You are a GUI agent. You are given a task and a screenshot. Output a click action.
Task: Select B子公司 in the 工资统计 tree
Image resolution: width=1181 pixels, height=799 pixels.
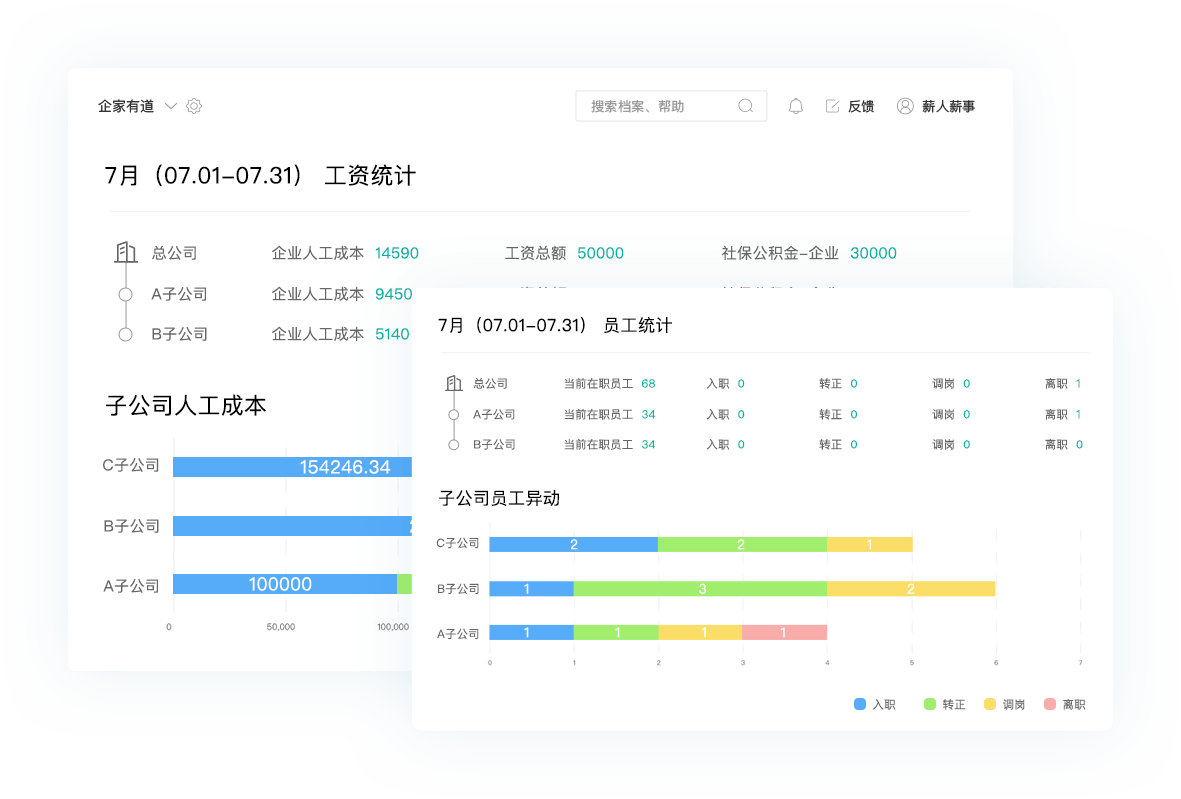(x=179, y=334)
